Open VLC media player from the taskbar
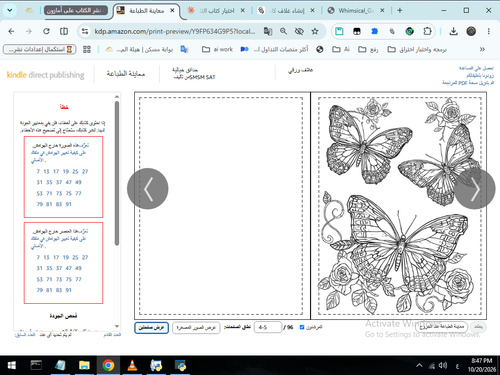Image resolution: width=500 pixels, height=375 pixels. point(132,366)
